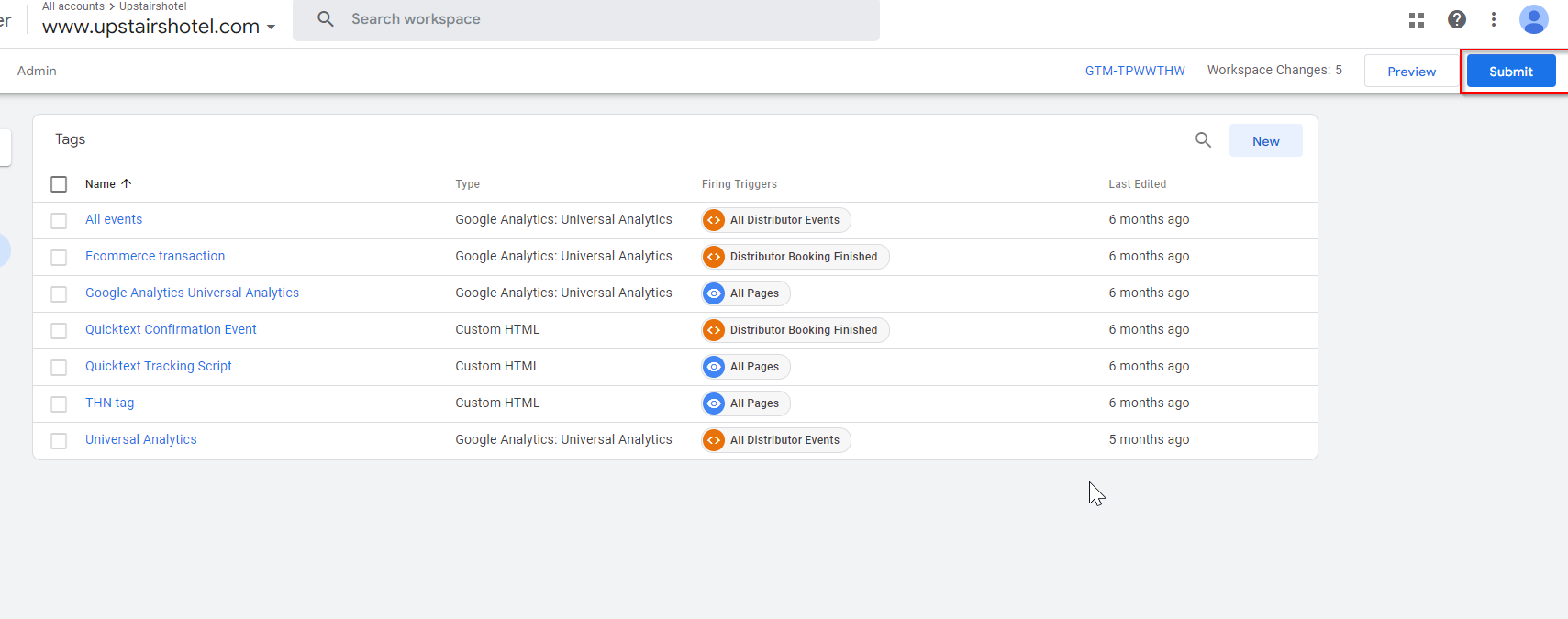Expand the www.upstairshotel.com container dropdown
Screen dimensions: 1568x619
point(271,28)
